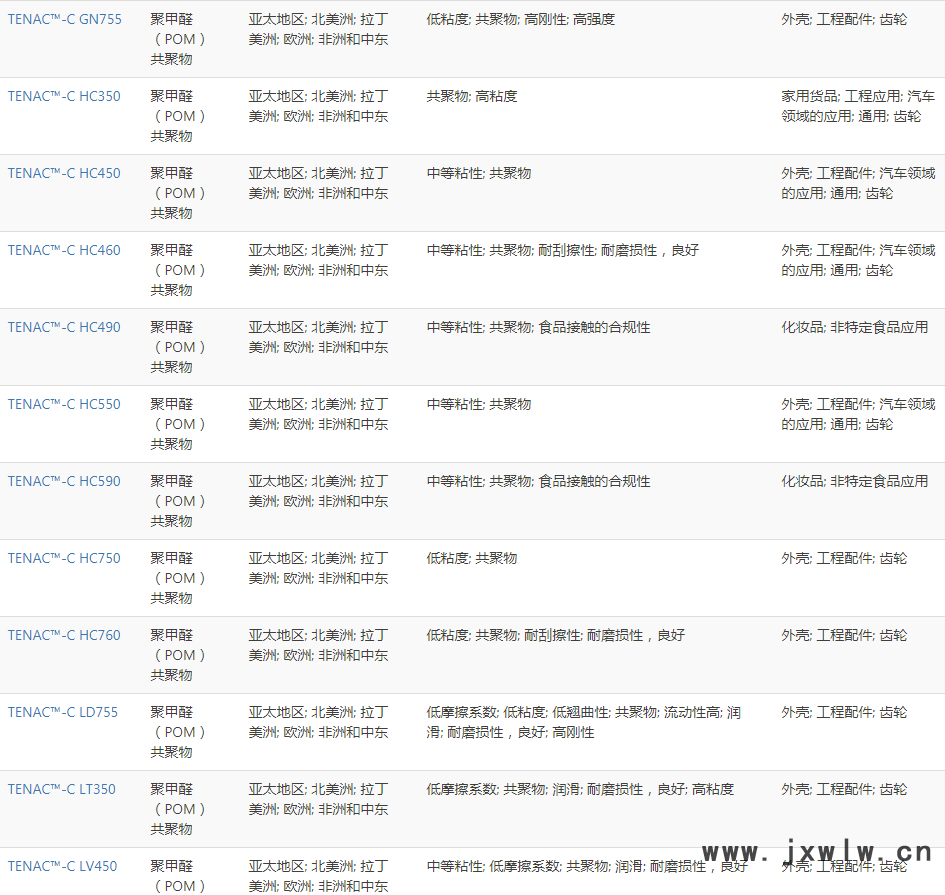The width and height of the screenshot is (945, 895).
Task: Open the TENAC™-C GN755 product link
Action: [x=65, y=19]
